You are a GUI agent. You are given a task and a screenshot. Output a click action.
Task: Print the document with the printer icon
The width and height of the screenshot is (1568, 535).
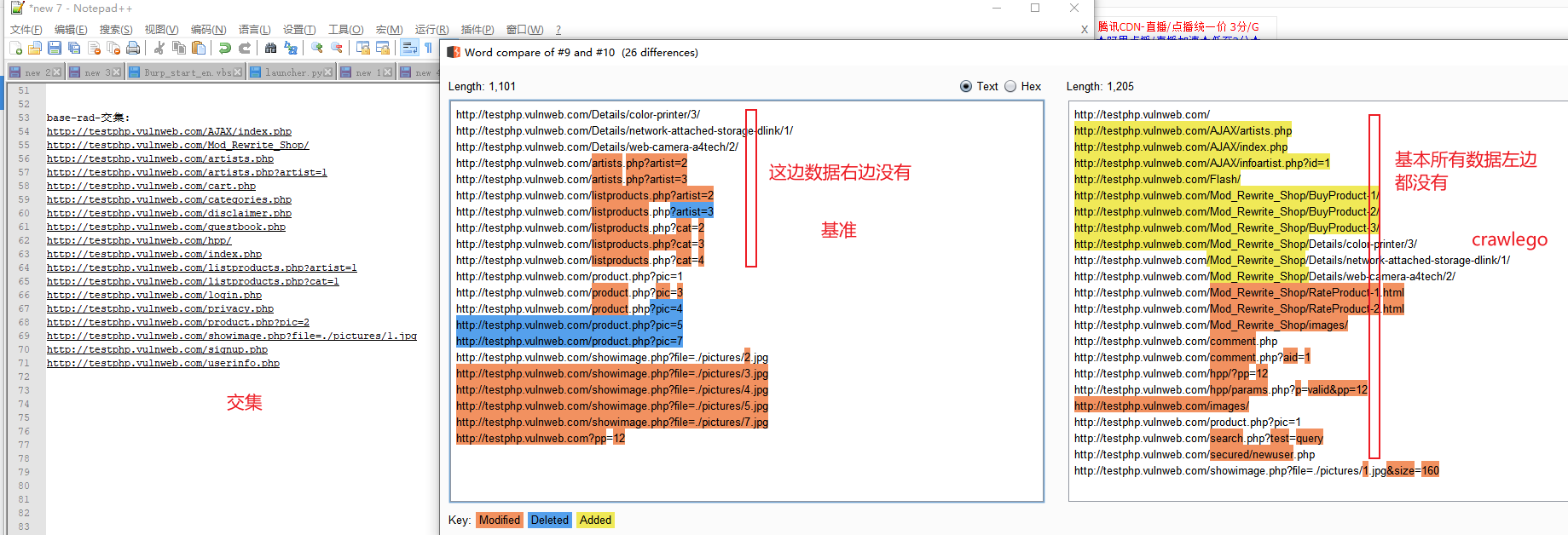[133, 48]
